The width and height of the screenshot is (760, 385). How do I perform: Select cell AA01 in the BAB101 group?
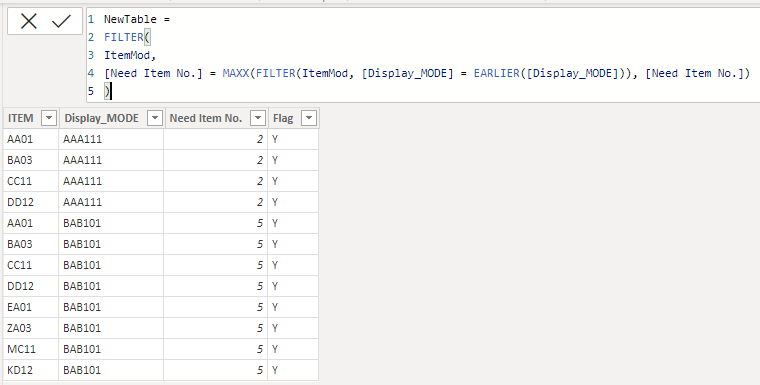coord(31,223)
